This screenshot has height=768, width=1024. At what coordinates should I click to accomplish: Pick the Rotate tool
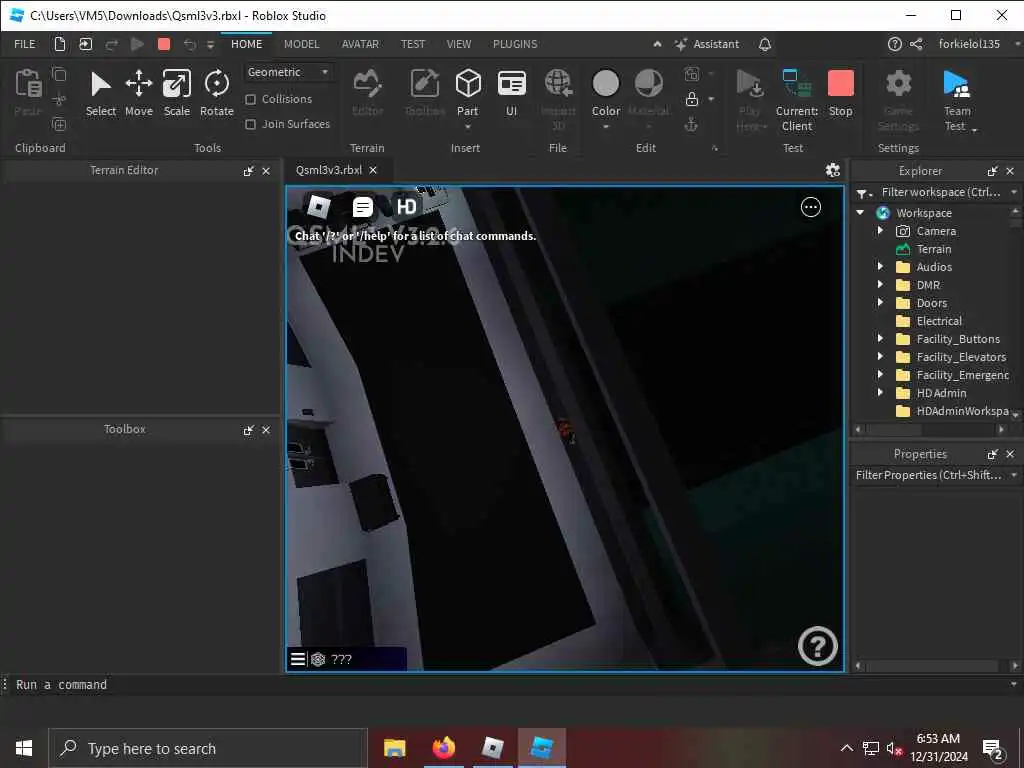click(x=217, y=93)
